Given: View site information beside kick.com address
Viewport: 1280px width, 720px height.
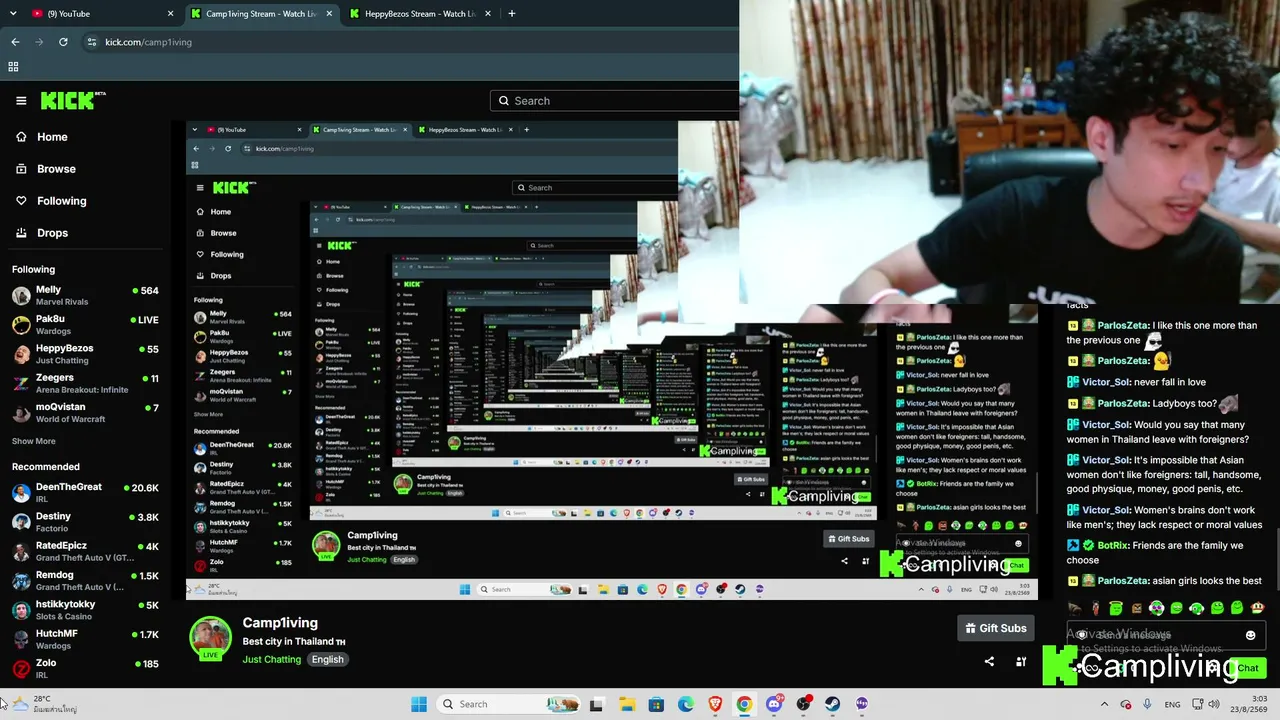Looking at the screenshot, I should [x=92, y=42].
